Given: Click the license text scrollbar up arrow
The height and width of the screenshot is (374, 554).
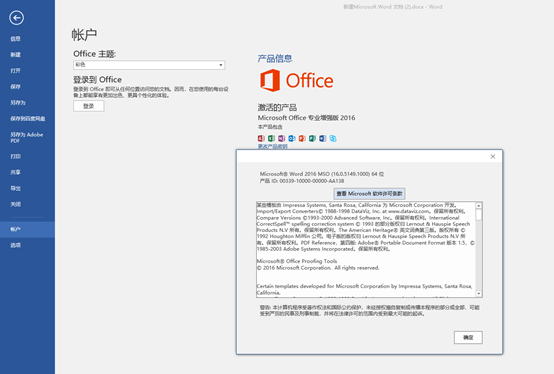Looking at the screenshot, I should coord(479,206).
